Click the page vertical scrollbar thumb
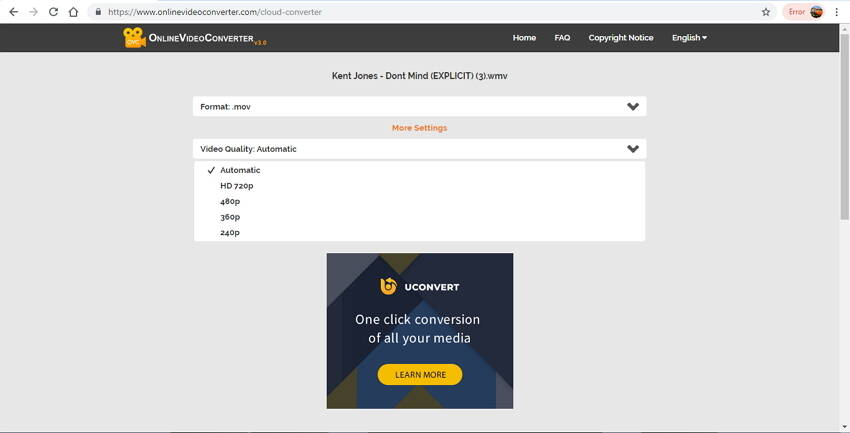850x433 pixels. 845,126
